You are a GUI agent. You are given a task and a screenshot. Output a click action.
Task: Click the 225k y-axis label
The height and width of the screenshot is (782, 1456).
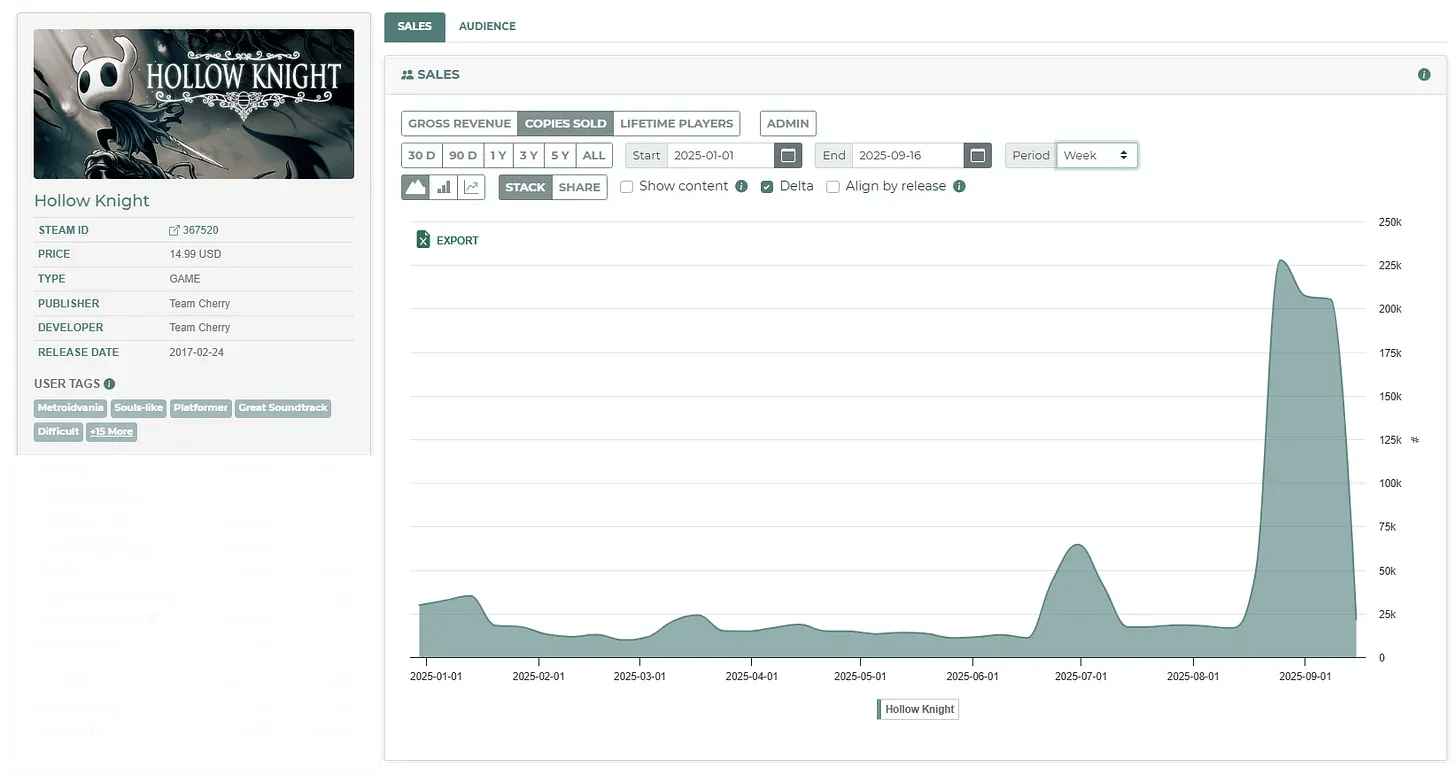(x=1390, y=266)
